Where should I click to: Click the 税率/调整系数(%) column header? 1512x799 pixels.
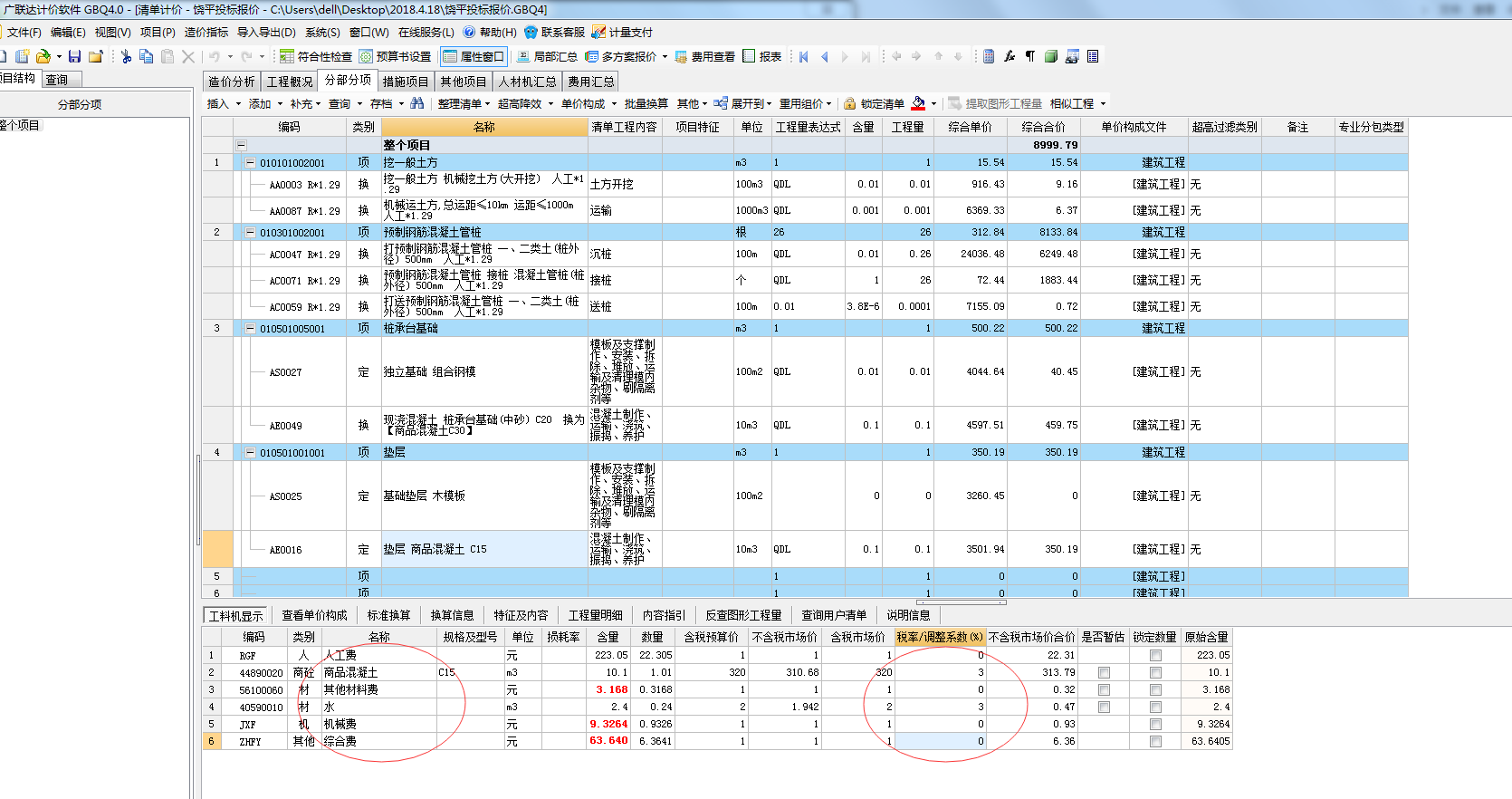pos(940,637)
